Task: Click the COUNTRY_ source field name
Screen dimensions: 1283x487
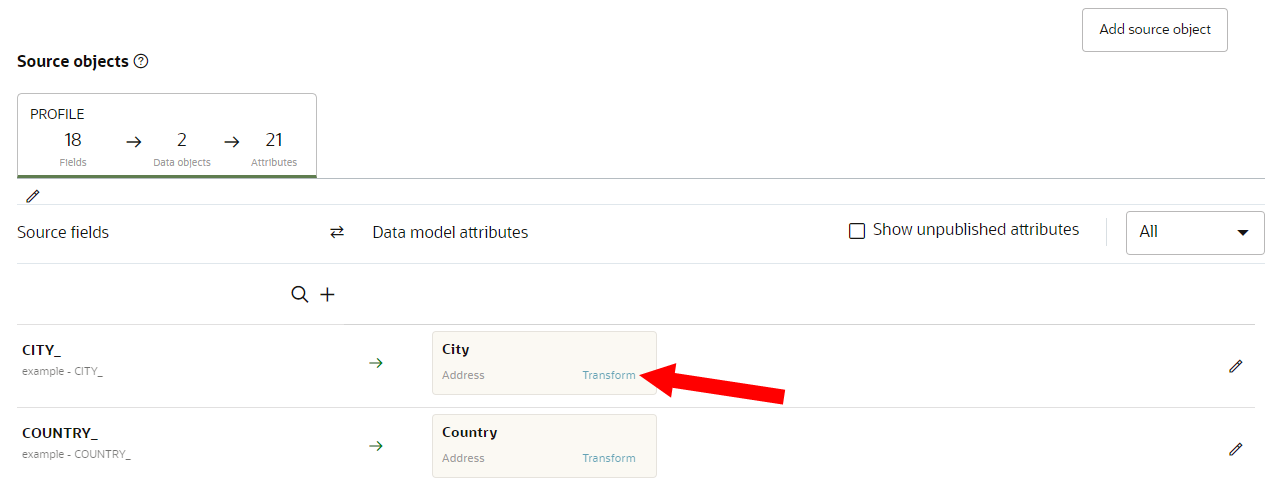Action: 60,433
